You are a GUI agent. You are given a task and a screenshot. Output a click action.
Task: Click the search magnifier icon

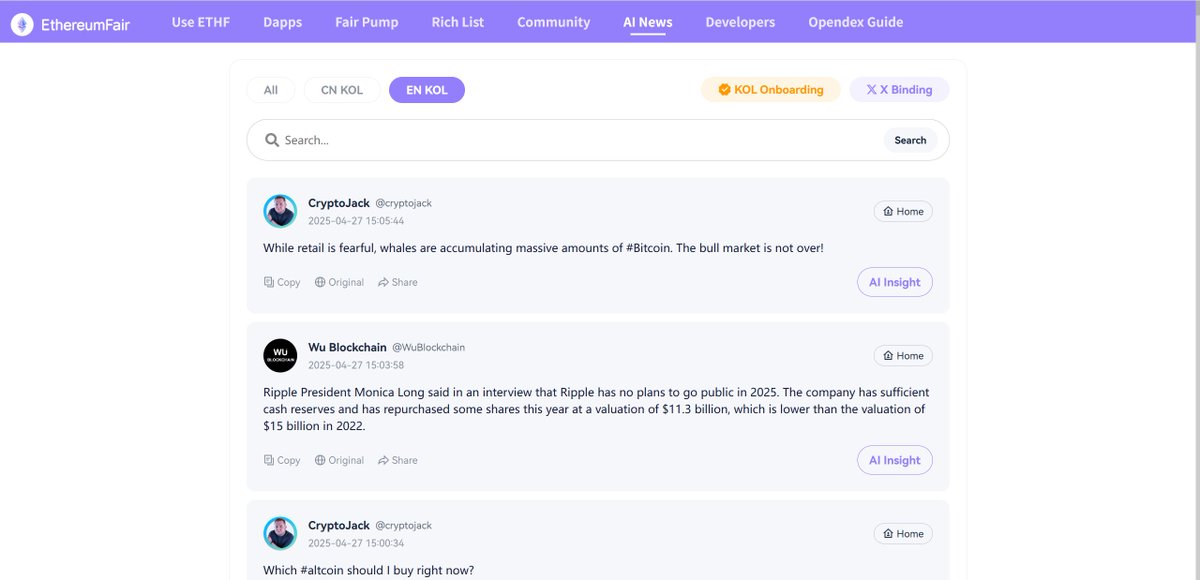[271, 140]
